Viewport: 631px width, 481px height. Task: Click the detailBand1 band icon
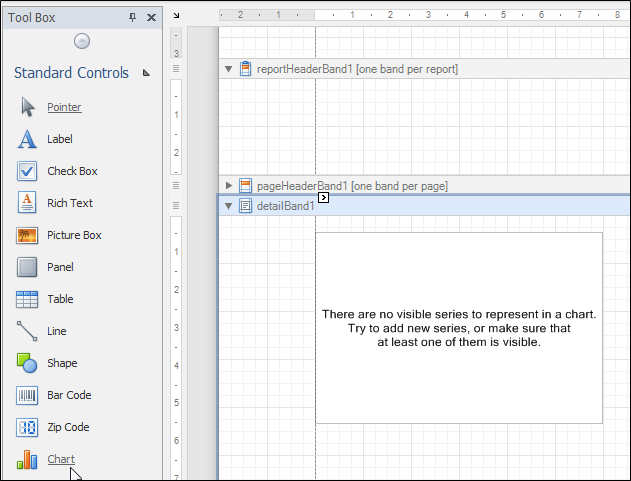click(245, 206)
